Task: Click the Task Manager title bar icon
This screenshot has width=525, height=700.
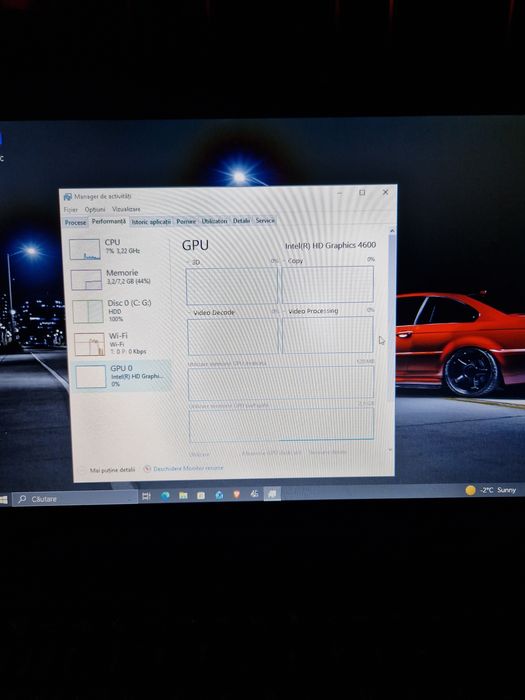Action: coord(67,197)
